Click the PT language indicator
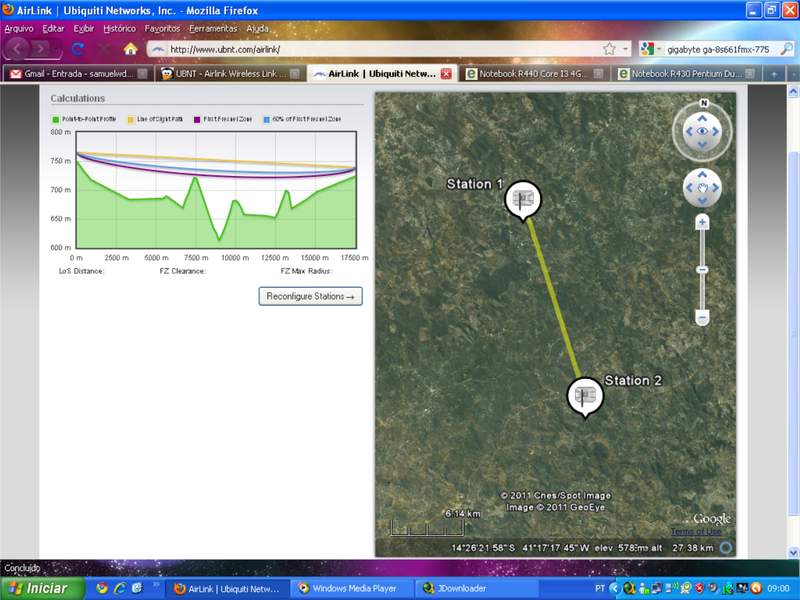800x600 pixels. [x=600, y=588]
